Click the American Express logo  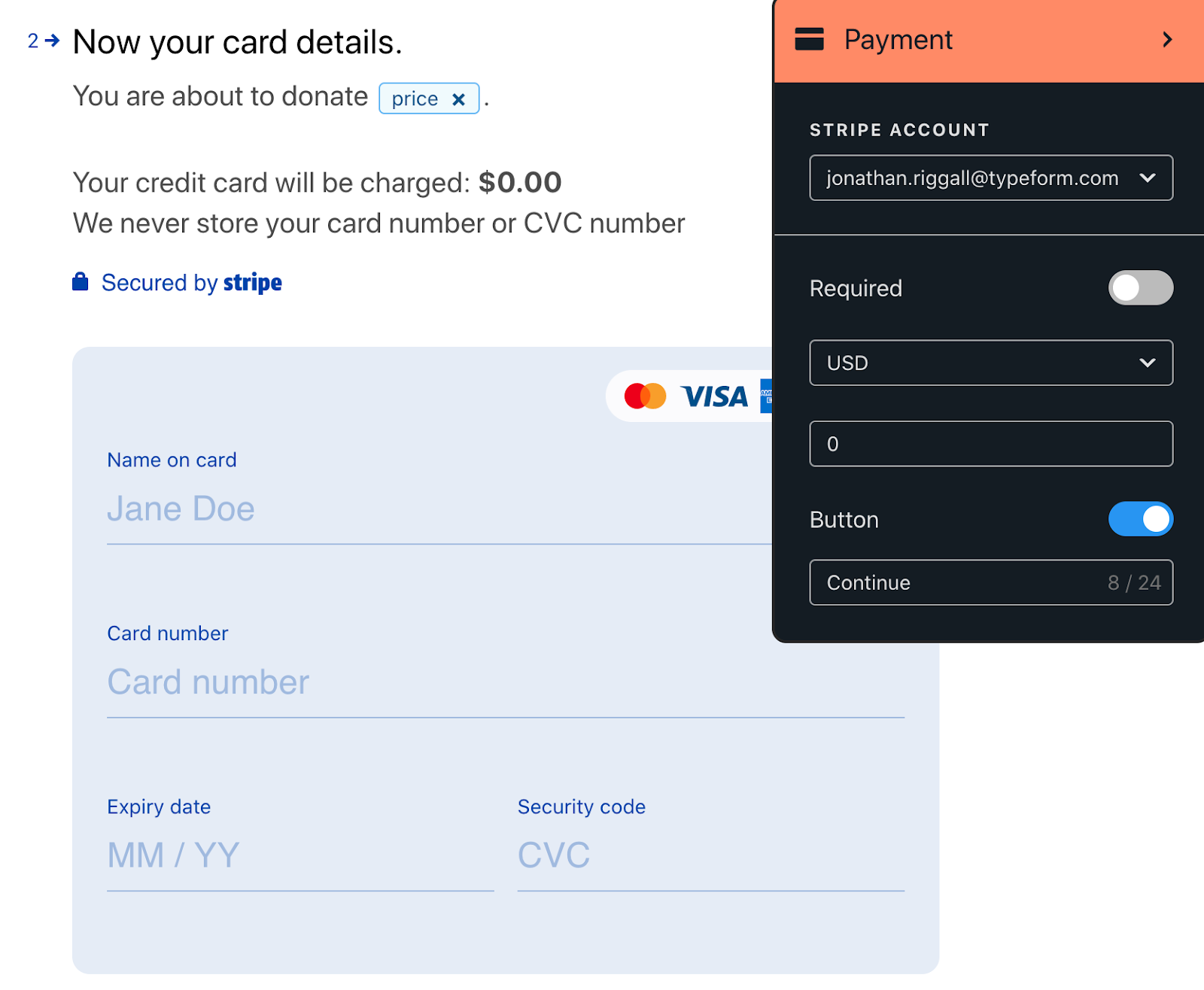766,396
